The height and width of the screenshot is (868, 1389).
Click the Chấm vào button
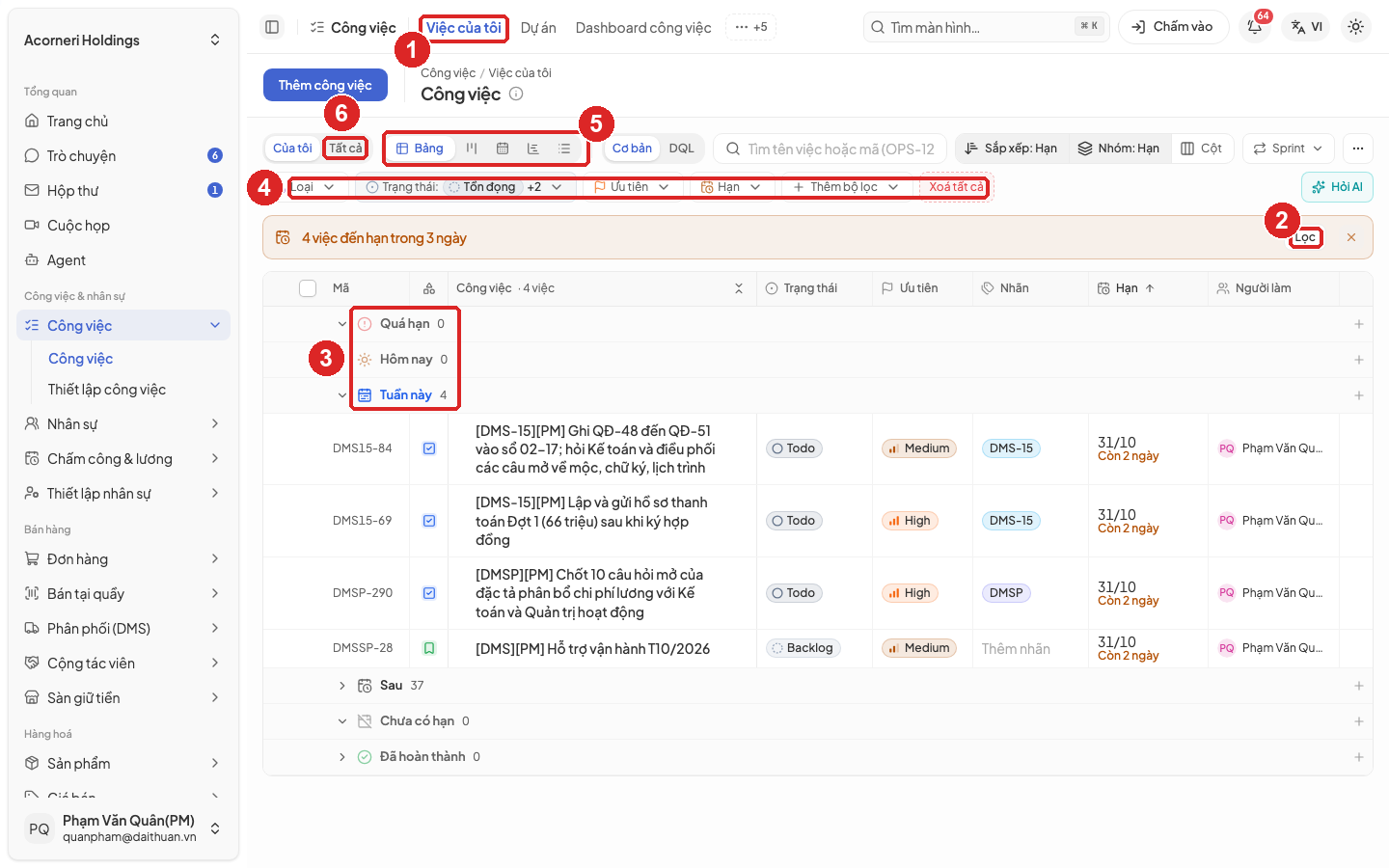coord(1173,27)
